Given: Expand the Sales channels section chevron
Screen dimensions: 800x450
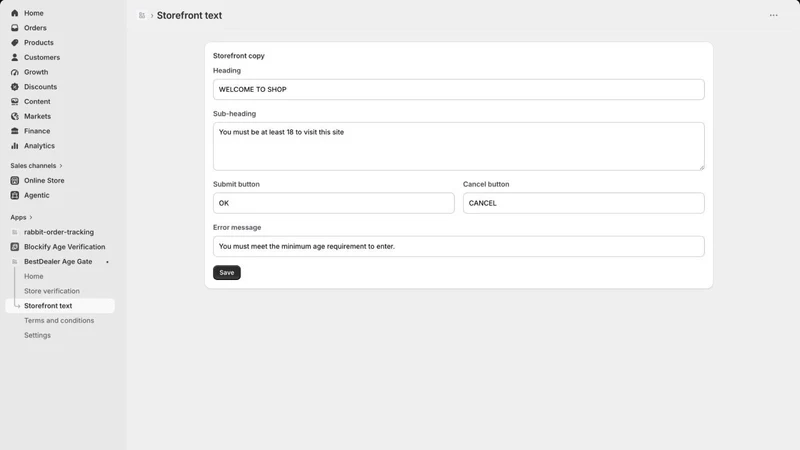Looking at the screenshot, I should [61, 166].
